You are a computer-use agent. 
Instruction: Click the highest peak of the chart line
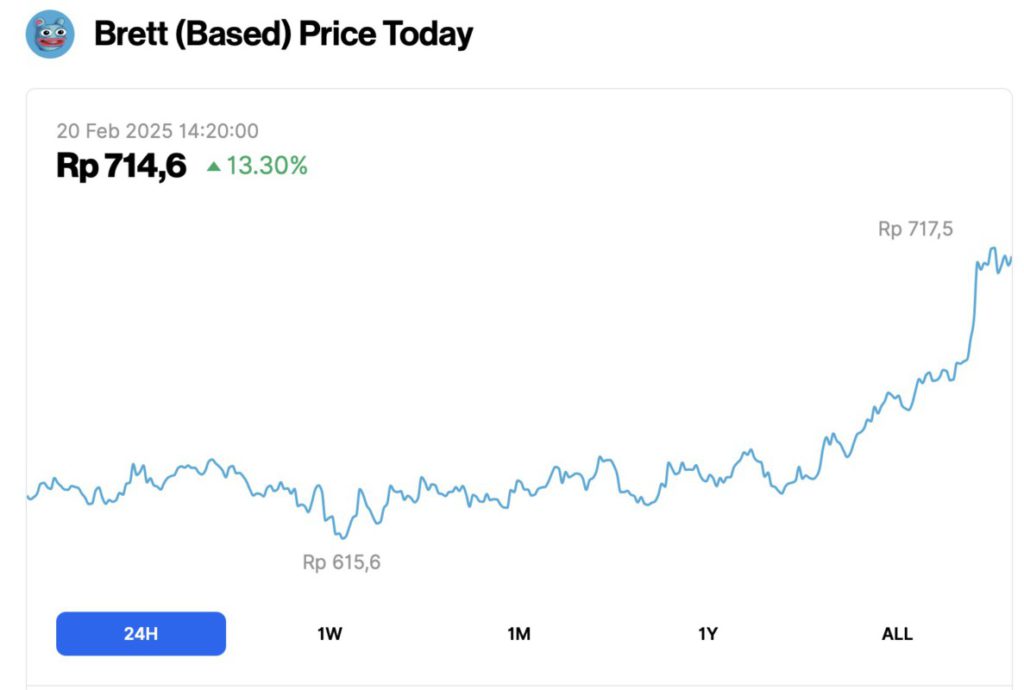(x=993, y=248)
